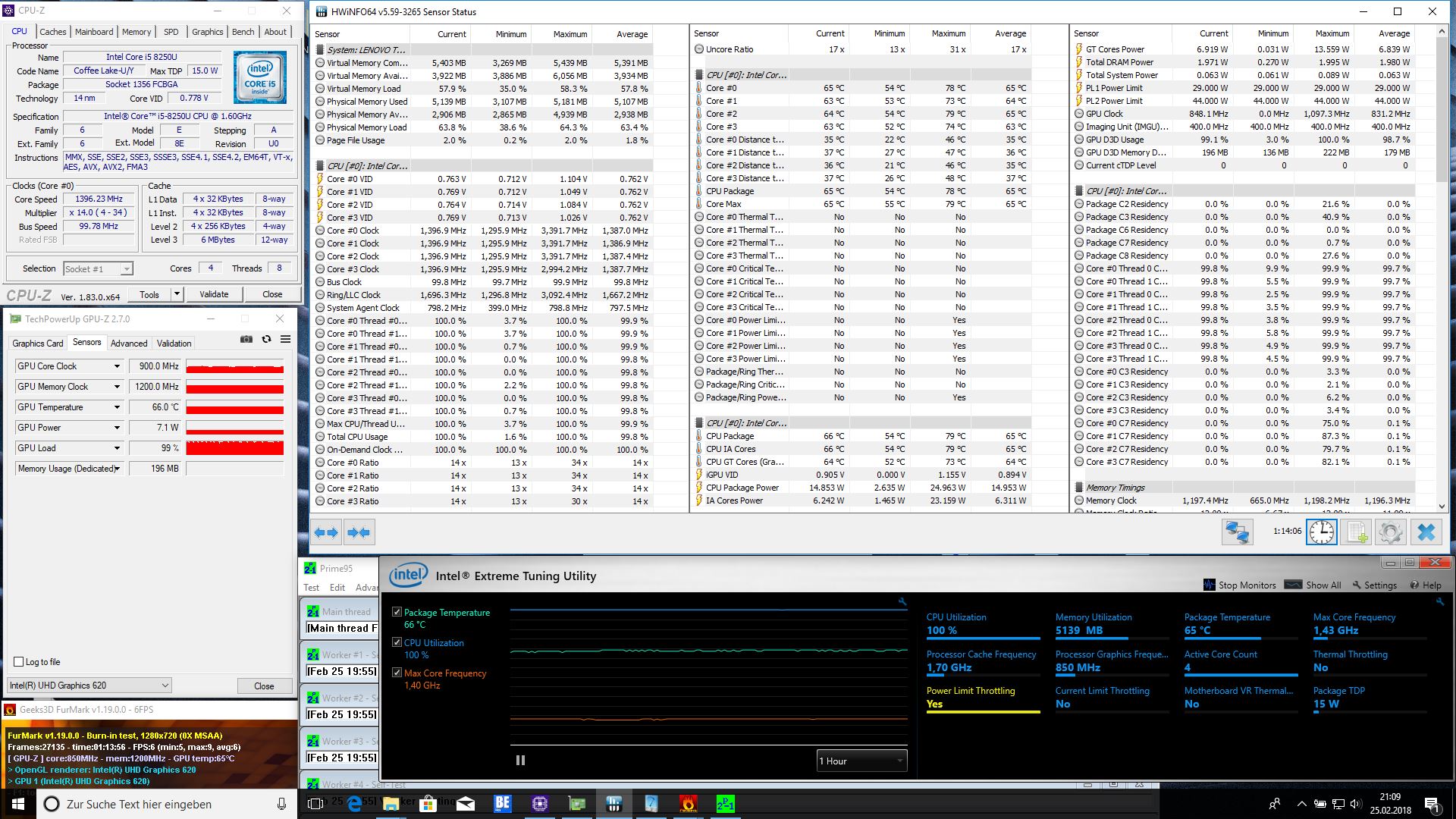Image resolution: width=1456 pixels, height=819 pixels.
Task: Click the wrench icon above XTU graph
Action: pyautogui.click(x=902, y=601)
